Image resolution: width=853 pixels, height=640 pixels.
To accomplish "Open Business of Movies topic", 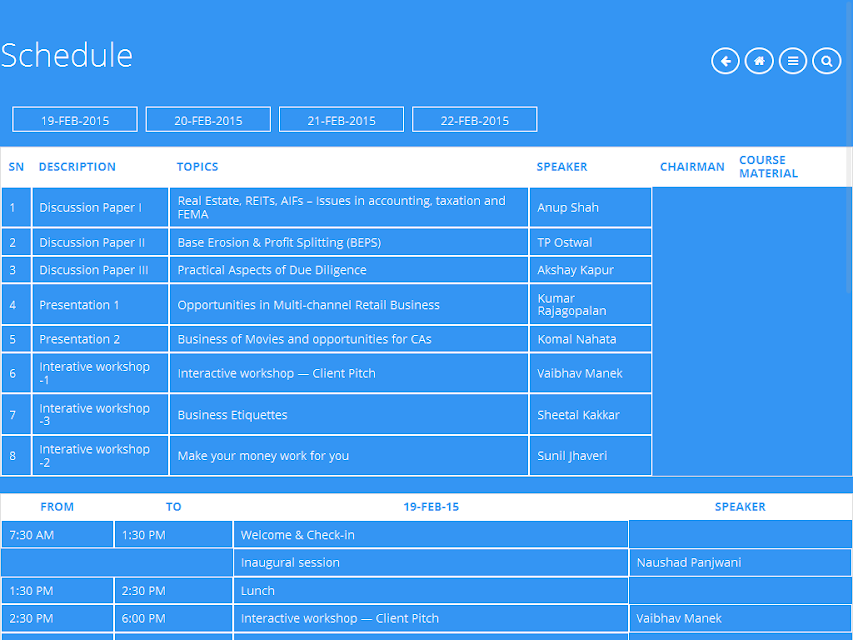I will pos(349,339).
